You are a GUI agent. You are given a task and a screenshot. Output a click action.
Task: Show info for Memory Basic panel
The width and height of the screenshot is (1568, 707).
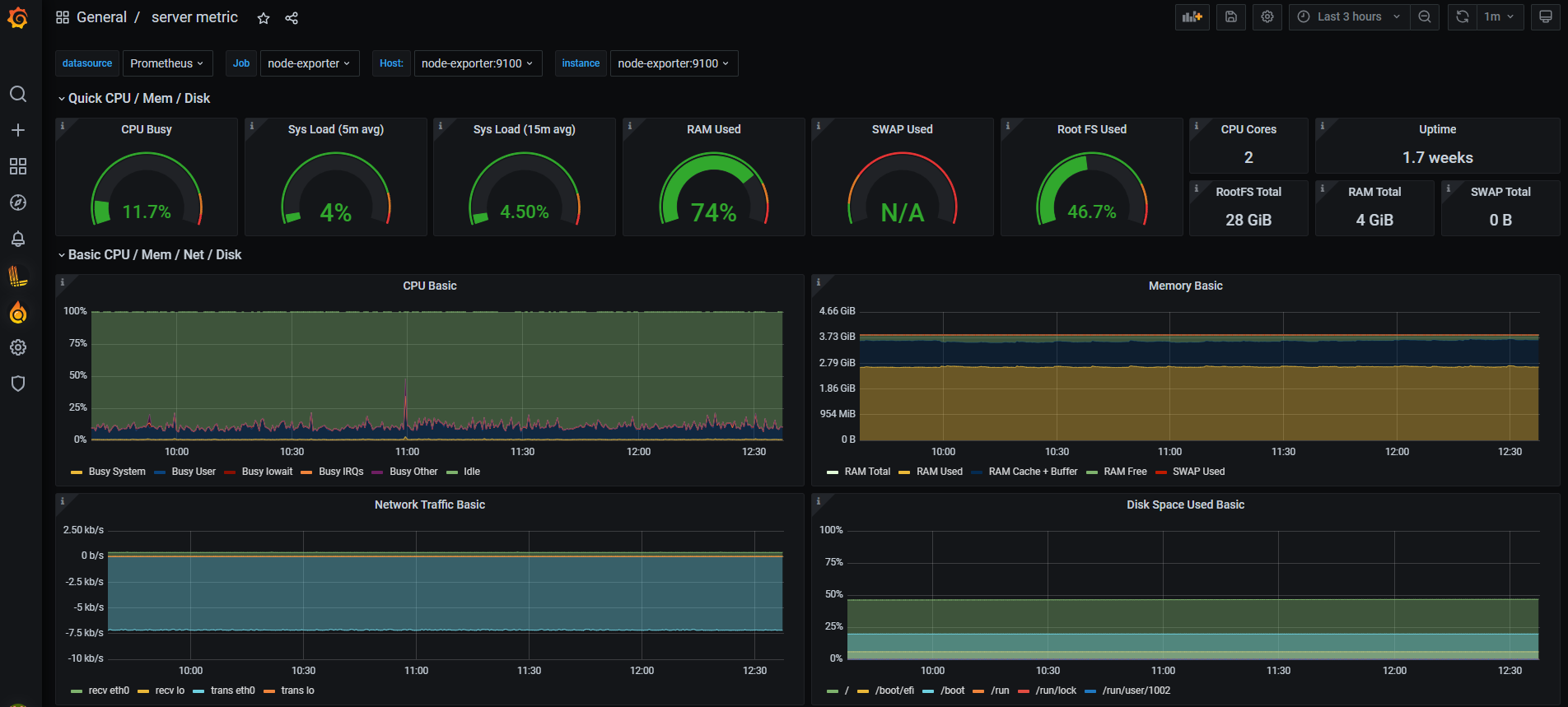(819, 281)
